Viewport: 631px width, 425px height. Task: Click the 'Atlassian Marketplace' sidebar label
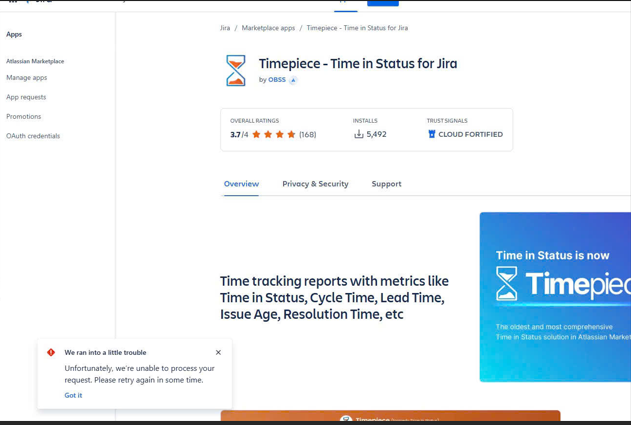pos(35,61)
